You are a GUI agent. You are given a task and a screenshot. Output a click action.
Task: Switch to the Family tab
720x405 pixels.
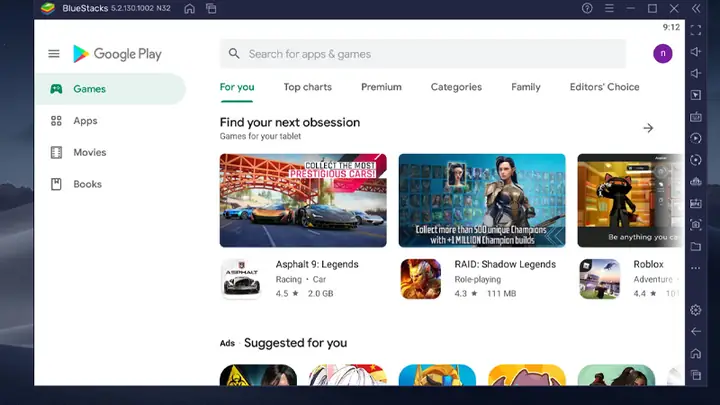pyautogui.click(x=526, y=87)
